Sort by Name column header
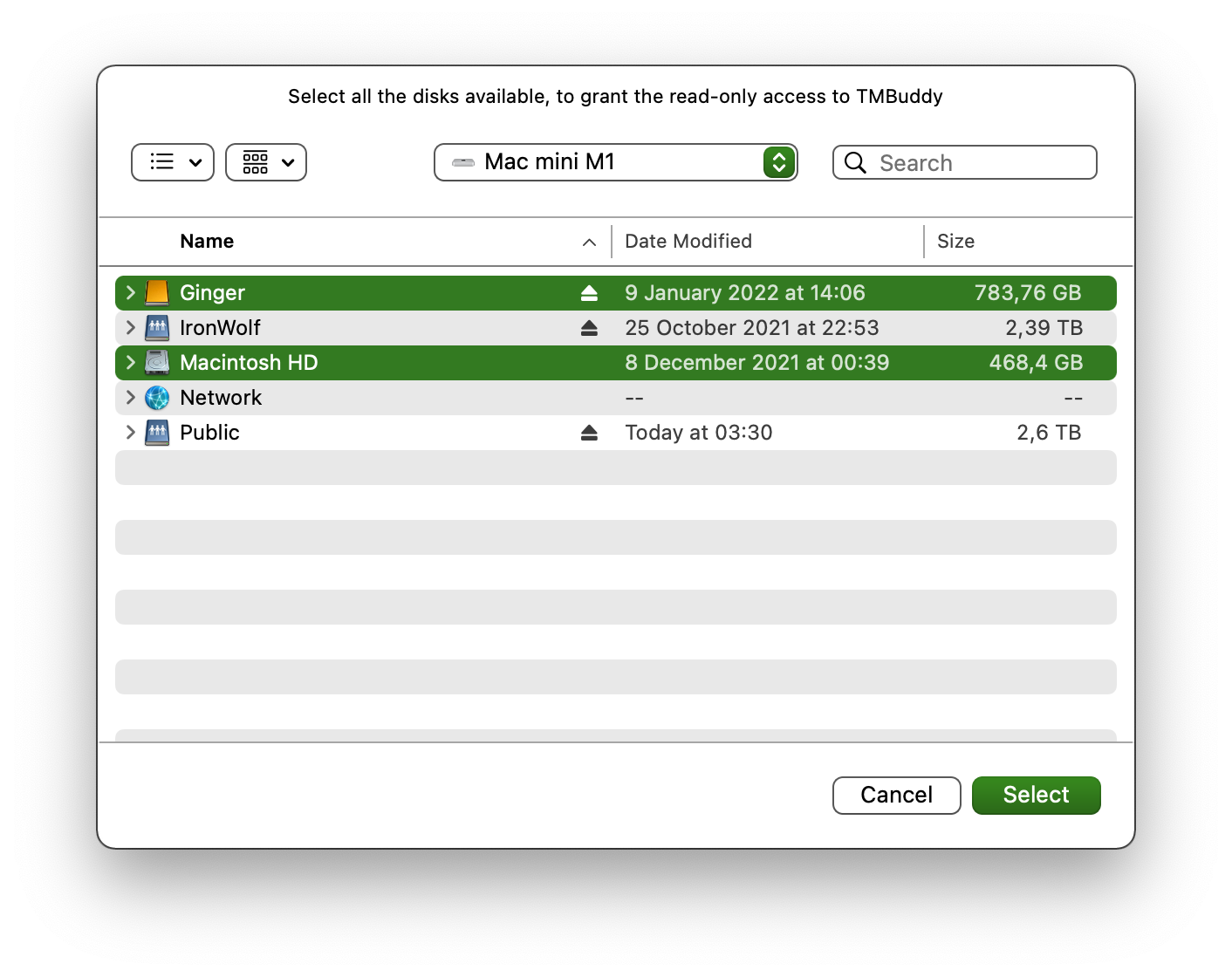 click(x=207, y=242)
